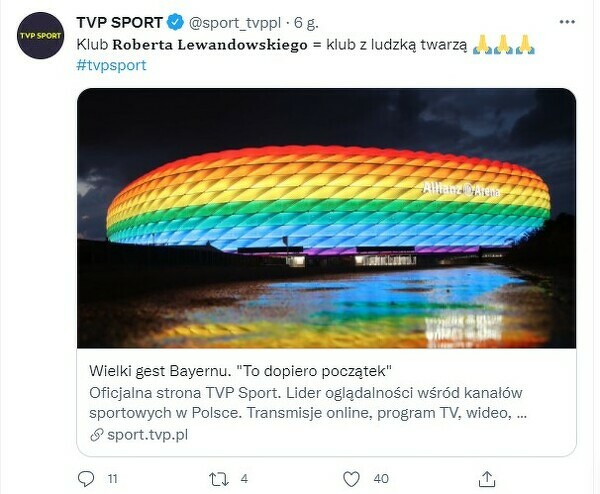Click the retweet count 4
The height and width of the screenshot is (494, 600).
coord(244,479)
